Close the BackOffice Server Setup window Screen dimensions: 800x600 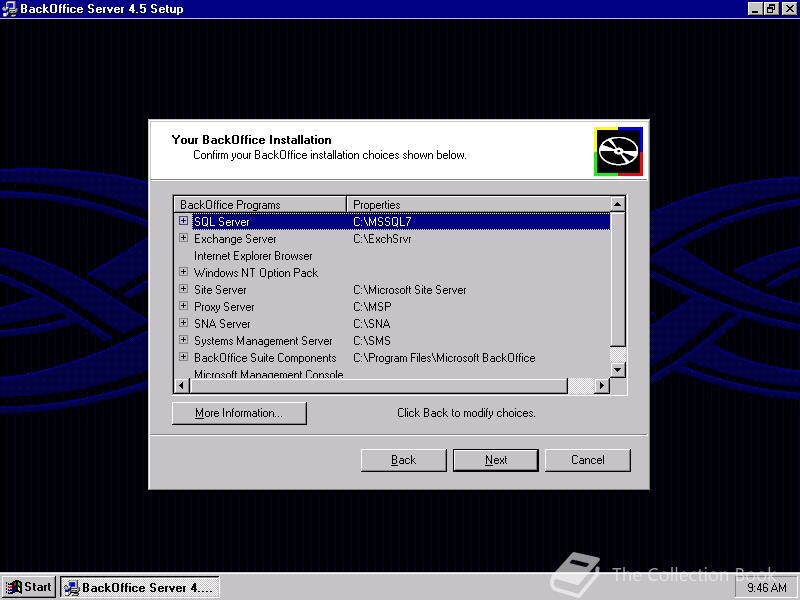pyautogui.click(x=789, y=9)
